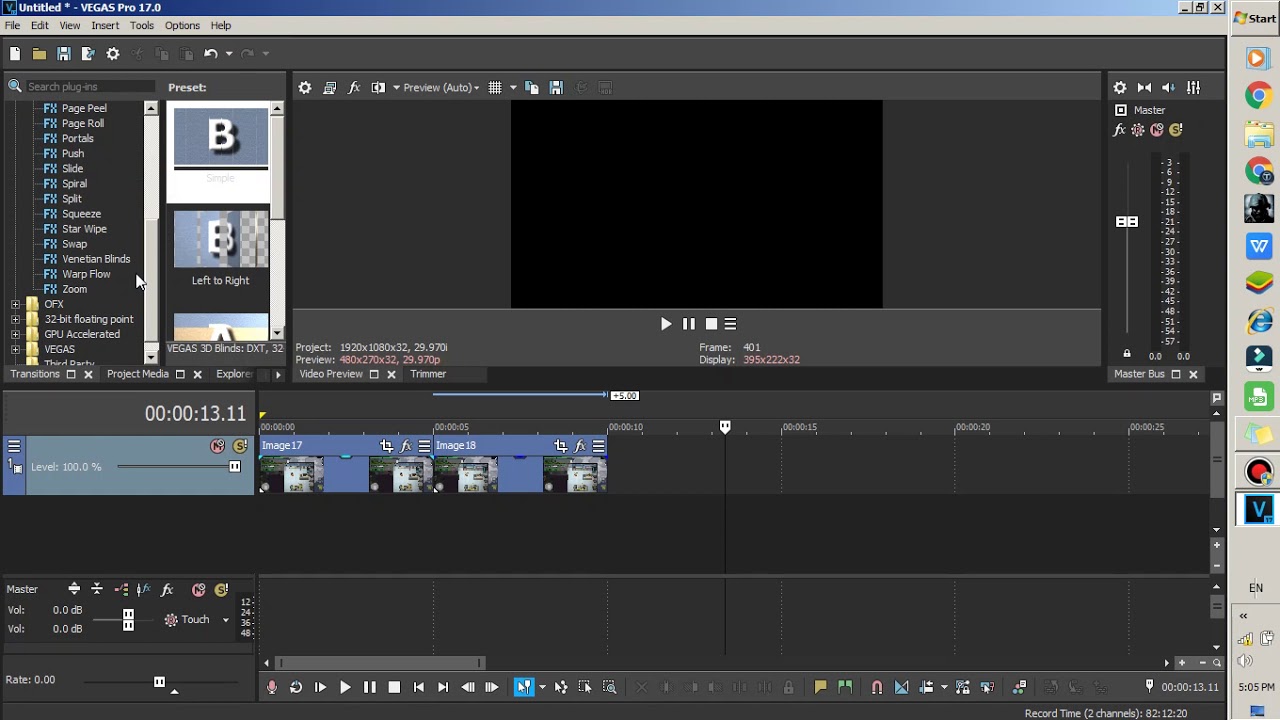The height and width of the screenshot is (720, 1280).
Task: Open the Options menu
Action: [182, 25]
